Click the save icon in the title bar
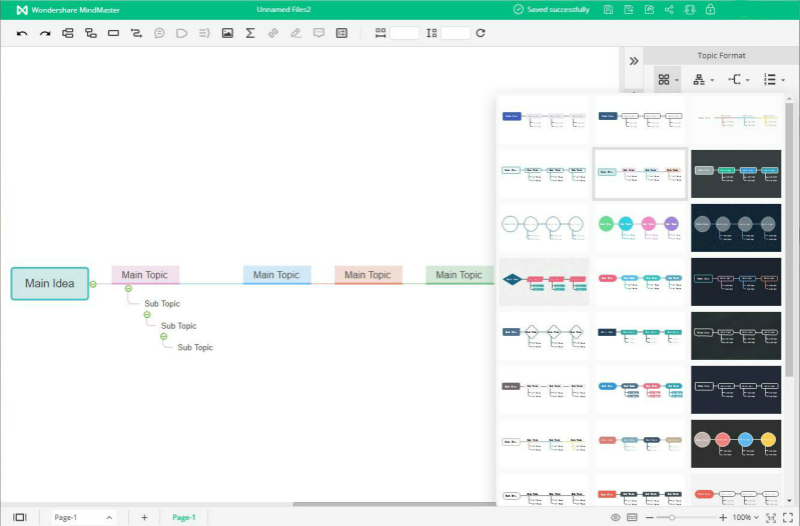 click(x=606, y=9)
